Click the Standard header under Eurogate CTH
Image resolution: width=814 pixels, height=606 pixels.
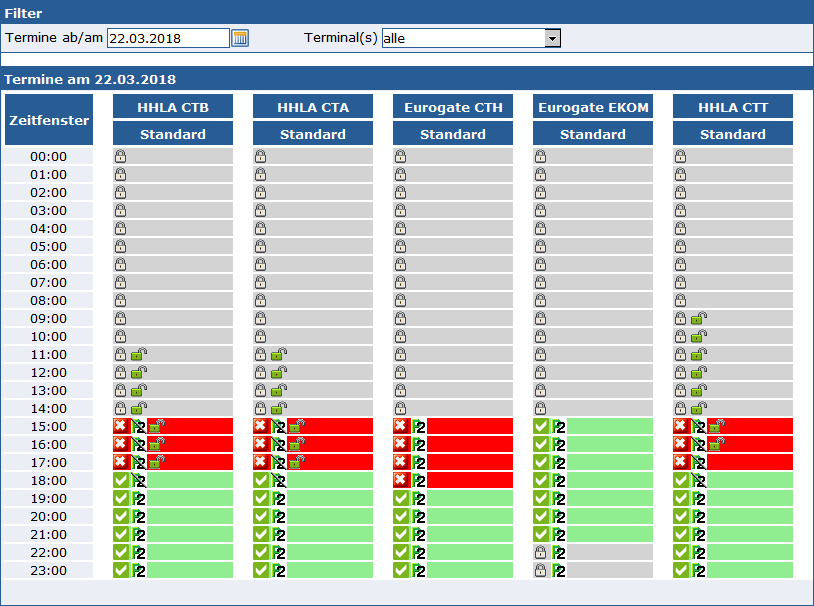click(453, 134)
